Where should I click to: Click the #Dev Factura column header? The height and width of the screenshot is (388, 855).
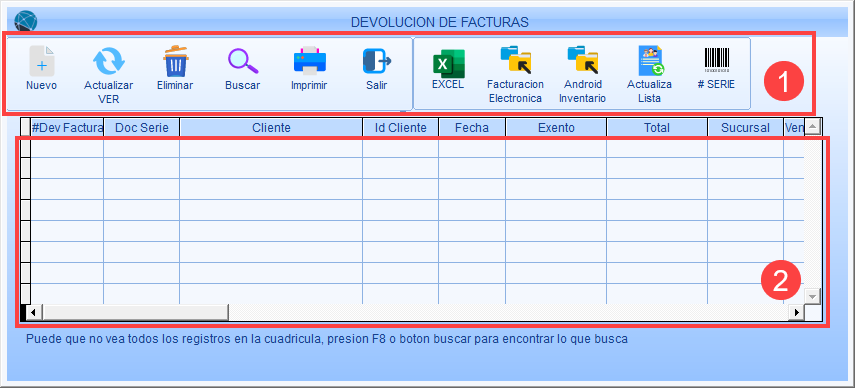[x=67, y=128]
